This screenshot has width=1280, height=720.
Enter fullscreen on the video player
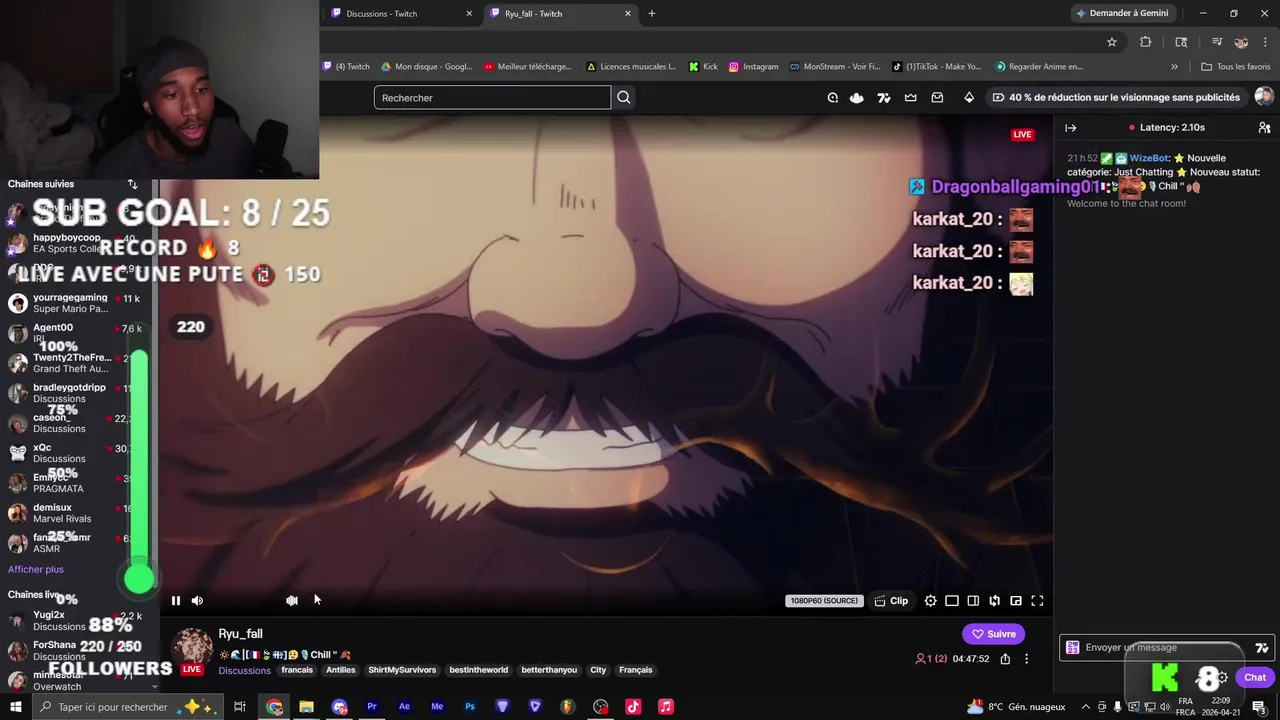click(1037, 601)
